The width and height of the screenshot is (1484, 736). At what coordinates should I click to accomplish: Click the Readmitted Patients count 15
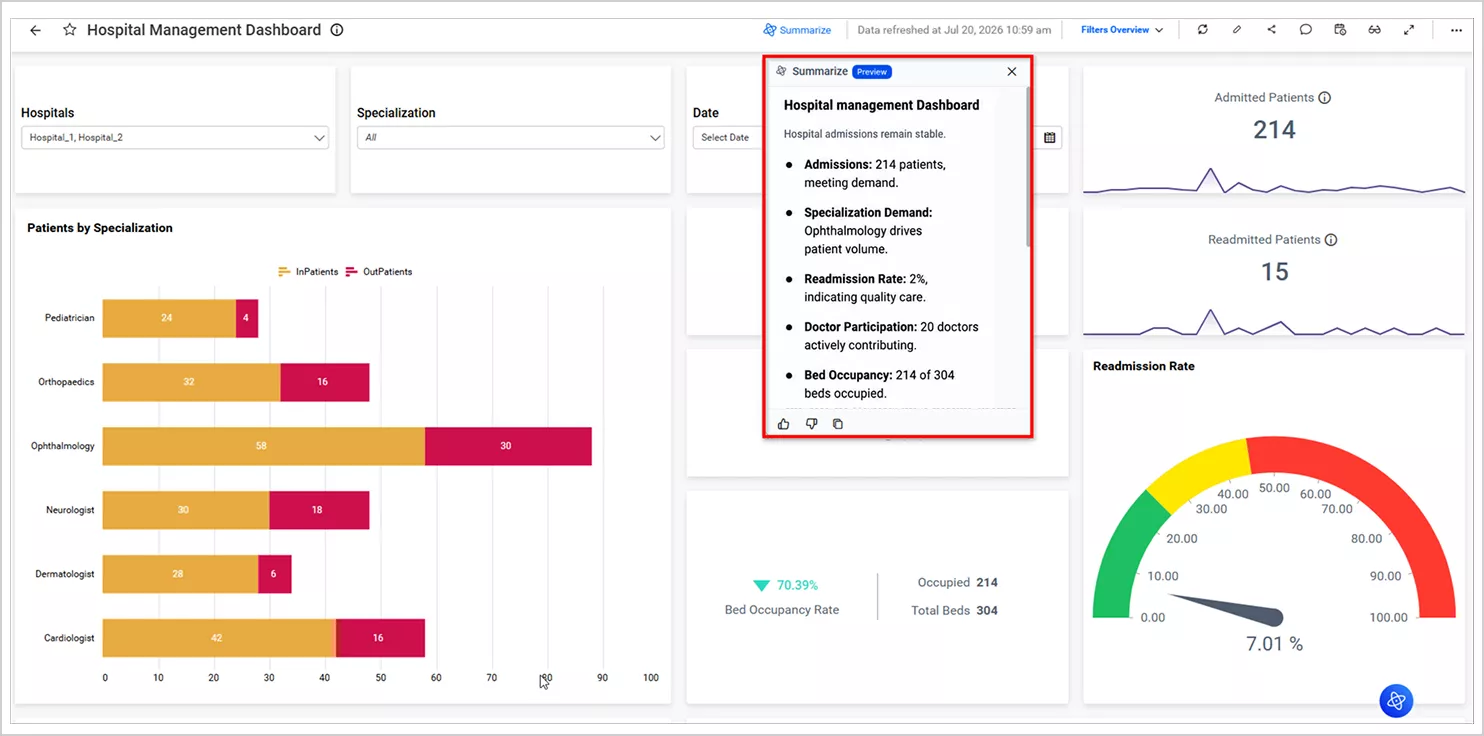click(1274, 272)
